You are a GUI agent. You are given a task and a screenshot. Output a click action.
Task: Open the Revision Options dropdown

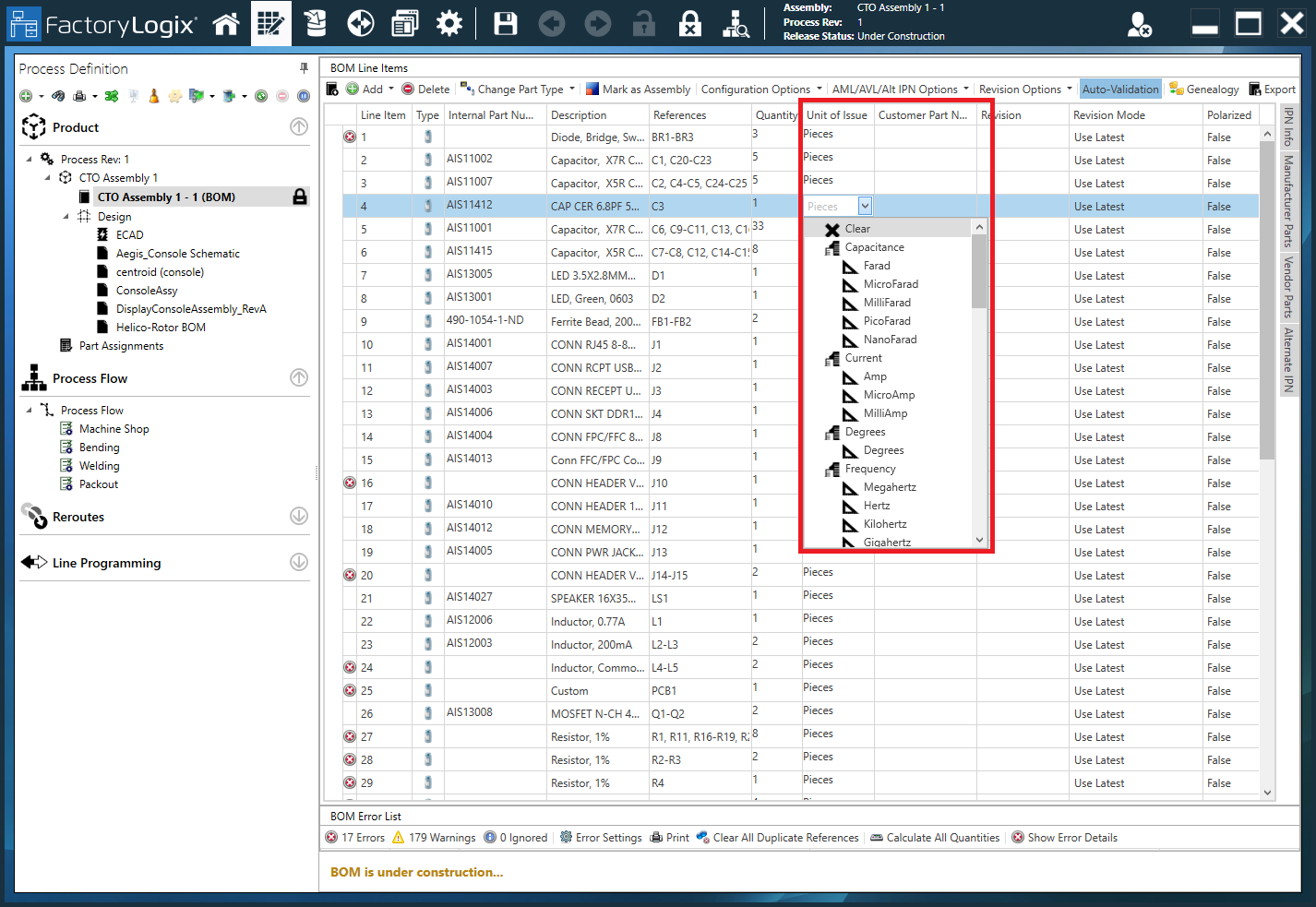[1018, 89]
